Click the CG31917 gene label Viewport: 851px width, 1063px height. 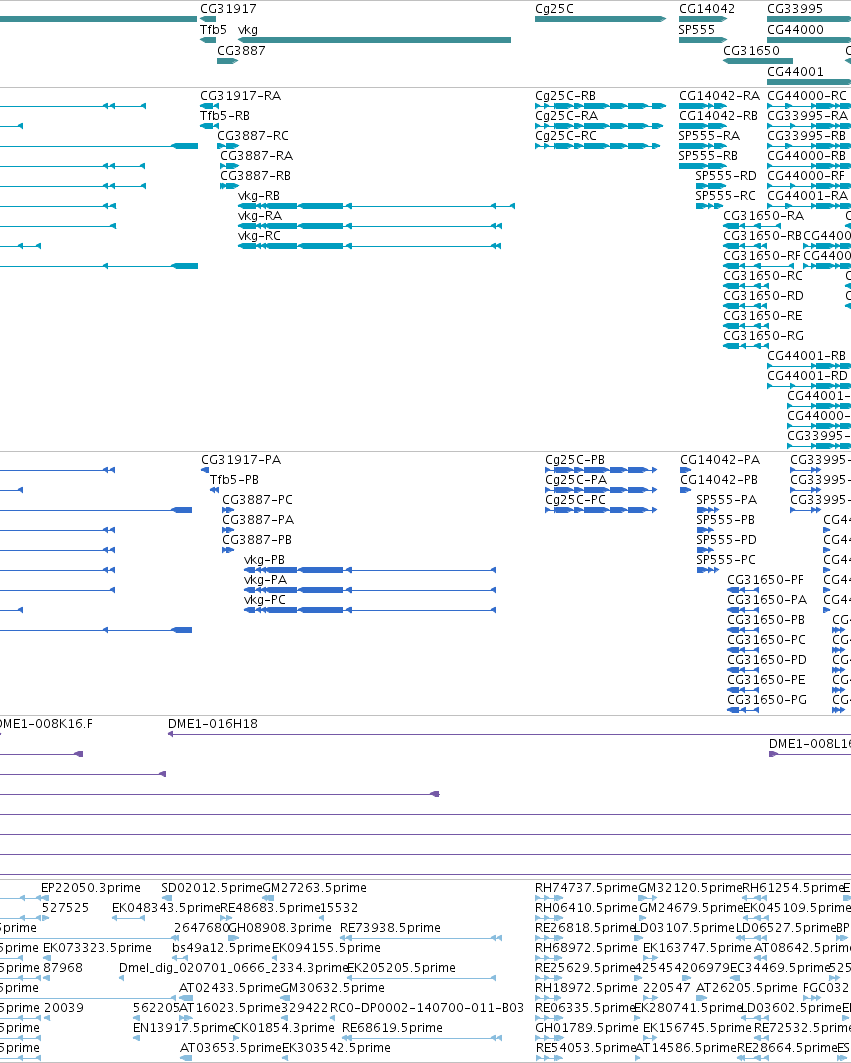click(228, 9)
